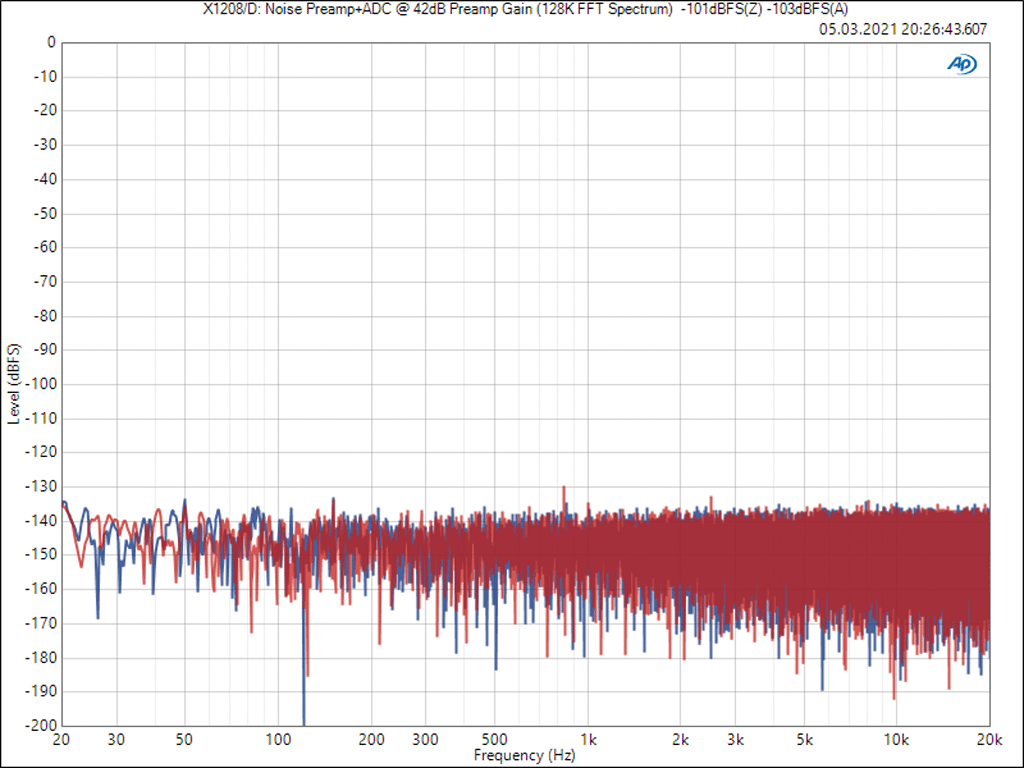The height and width of the screenshot is (768, 1024).
Task: Click the -150 level axis label
Action: [41, 554]
